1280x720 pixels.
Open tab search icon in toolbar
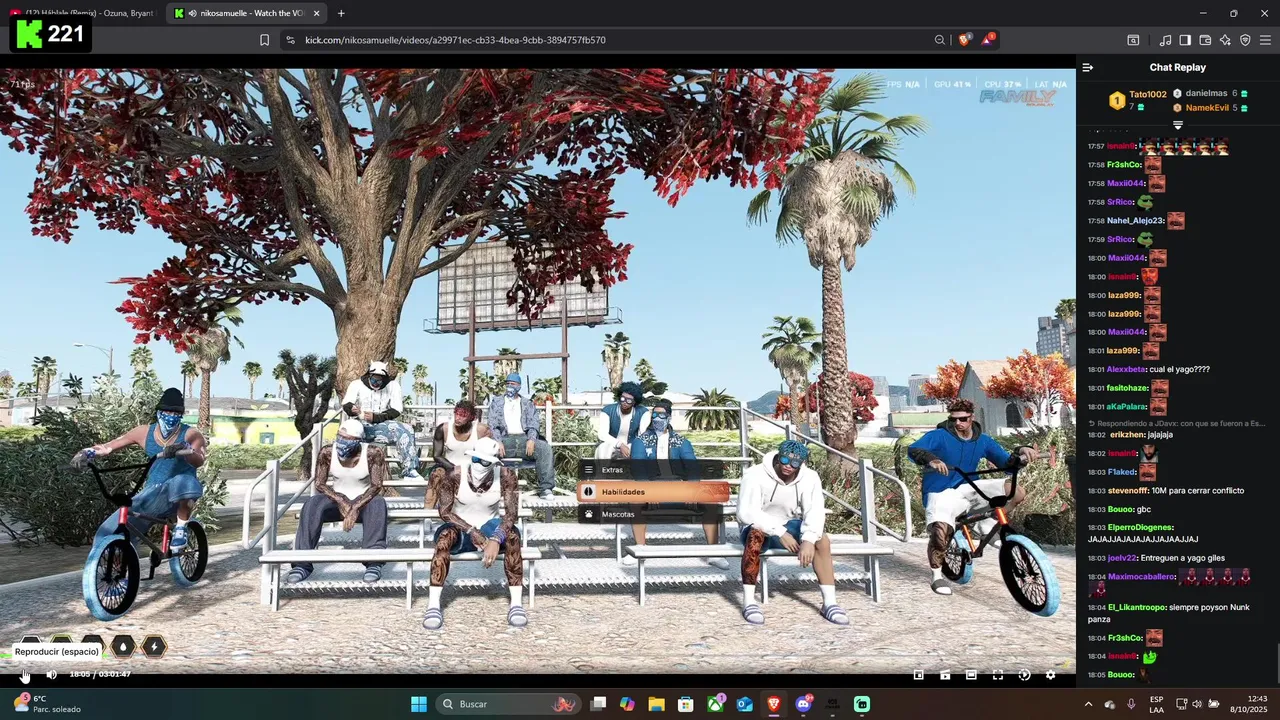1133,40
